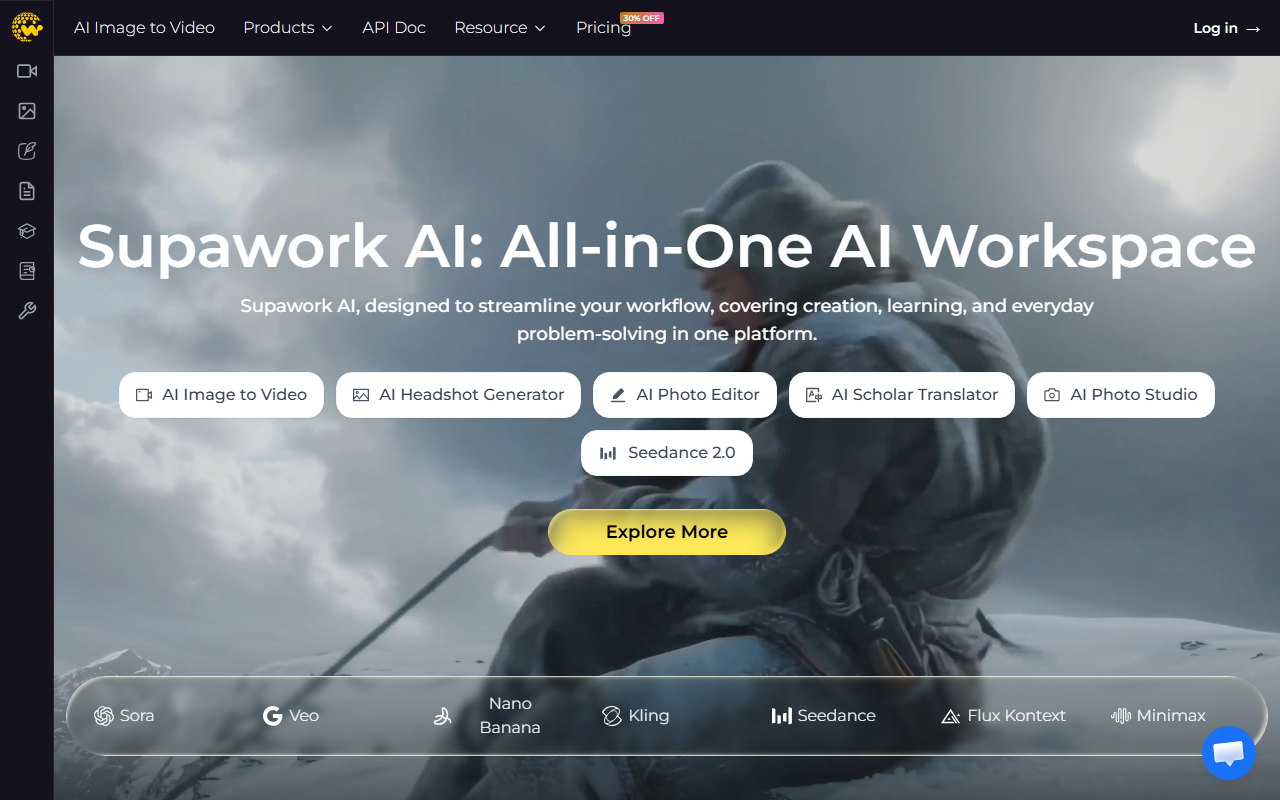1280x800 pixels.
Task: Click the Minimax model label
Action: [x=1171, y=716]
